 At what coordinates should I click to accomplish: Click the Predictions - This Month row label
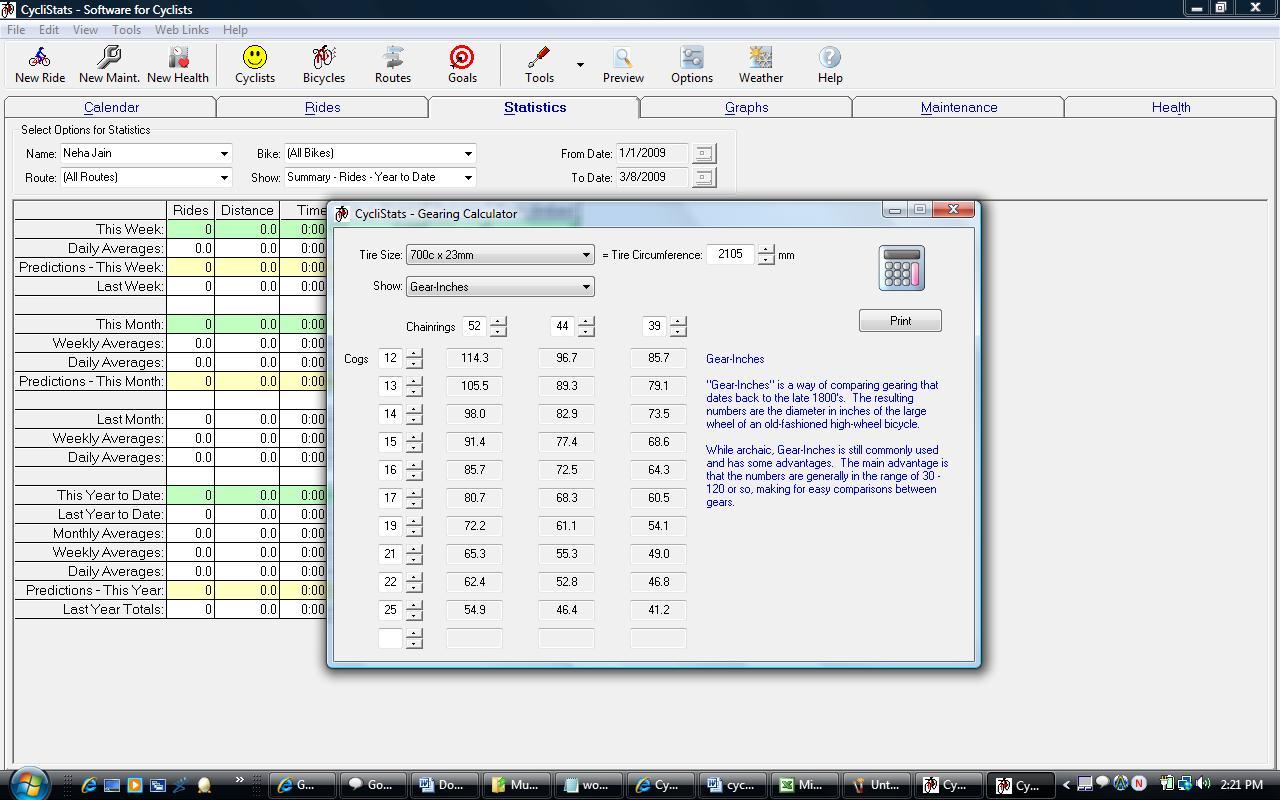tap(90, 381)
